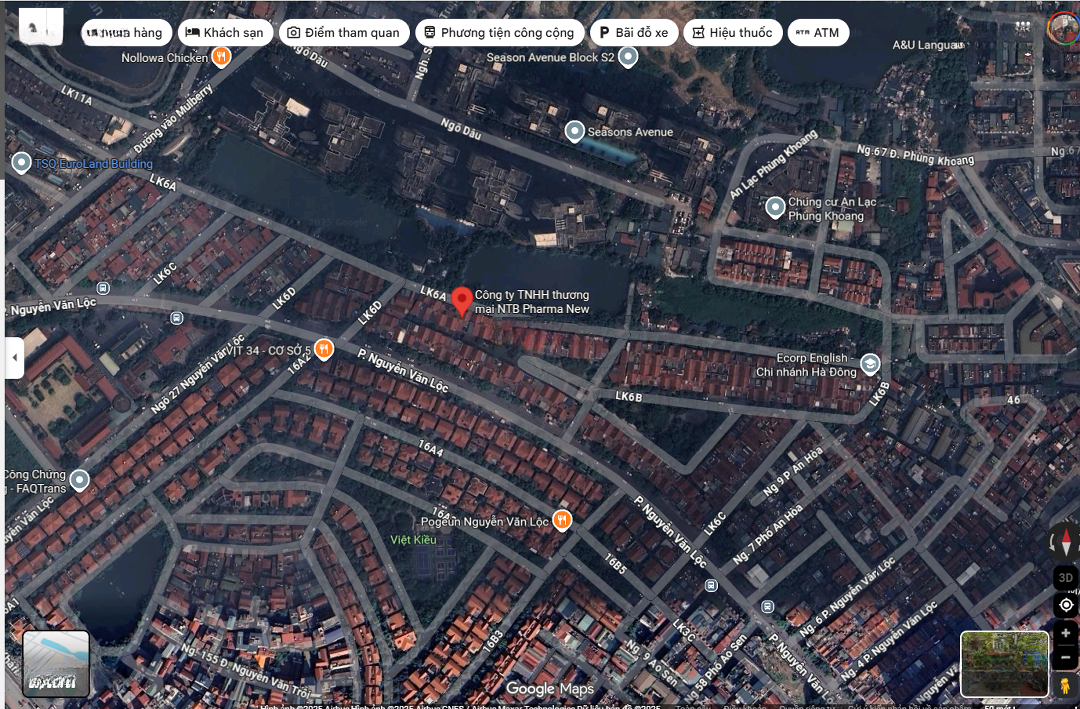Open the Pegman Street View control
Screen dimensions: 1080x709
pyautogui.click(x=1066, y=685)
